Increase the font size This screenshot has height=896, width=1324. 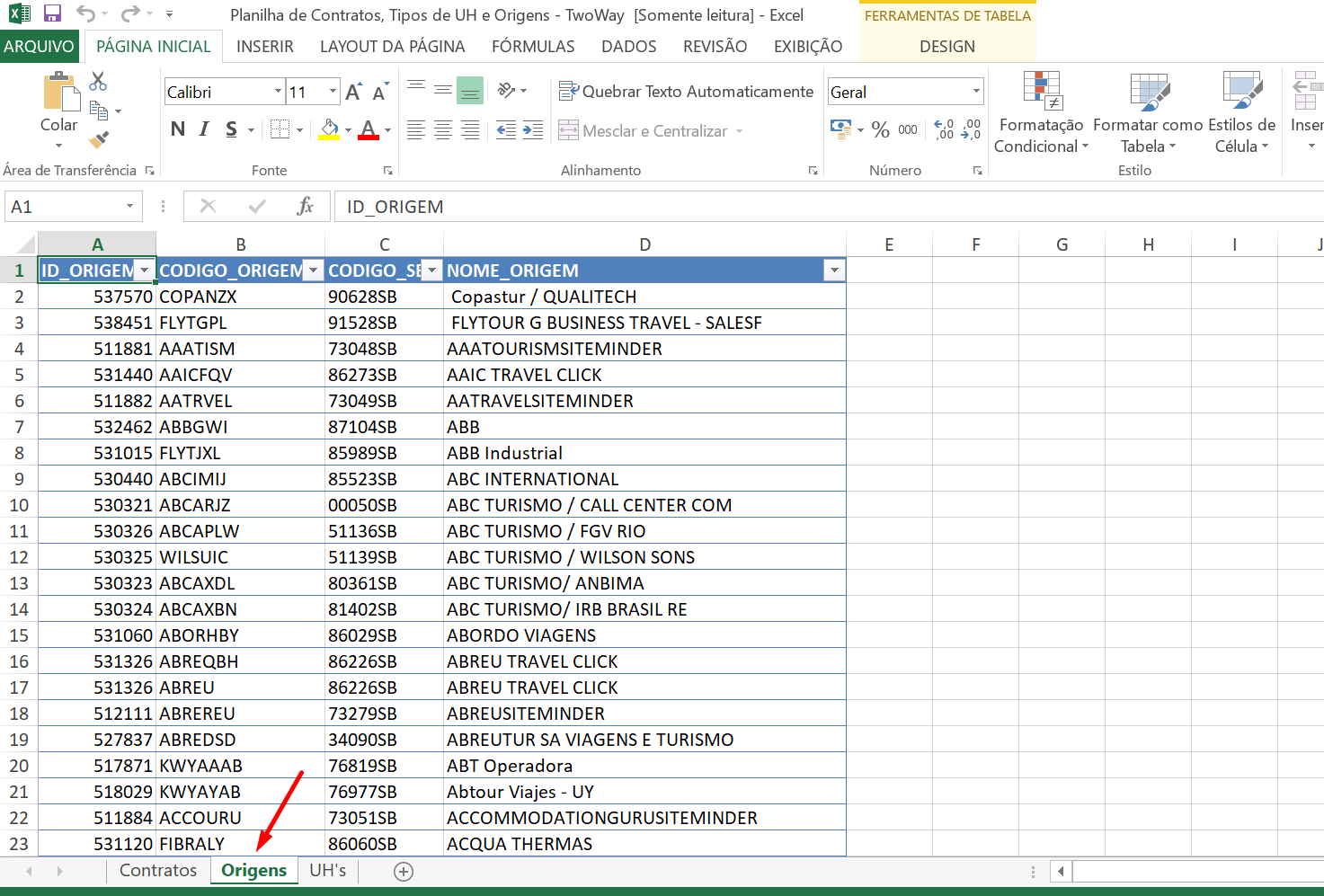tap(354, 92)
